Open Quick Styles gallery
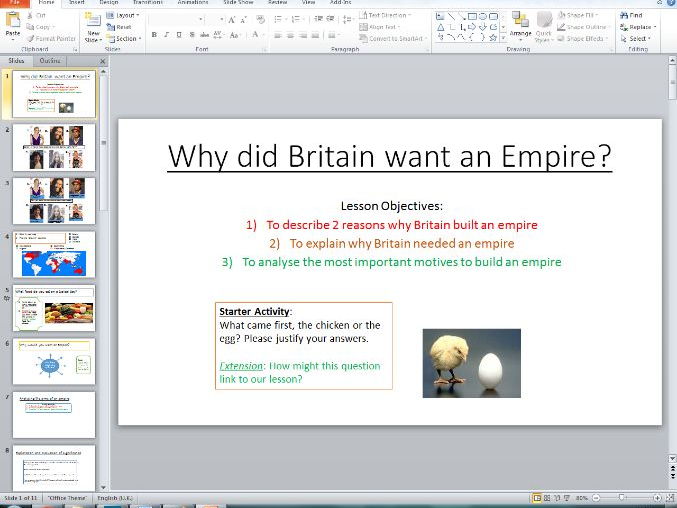The width and height of the screenshot is (677, 508). coord(544,27)
